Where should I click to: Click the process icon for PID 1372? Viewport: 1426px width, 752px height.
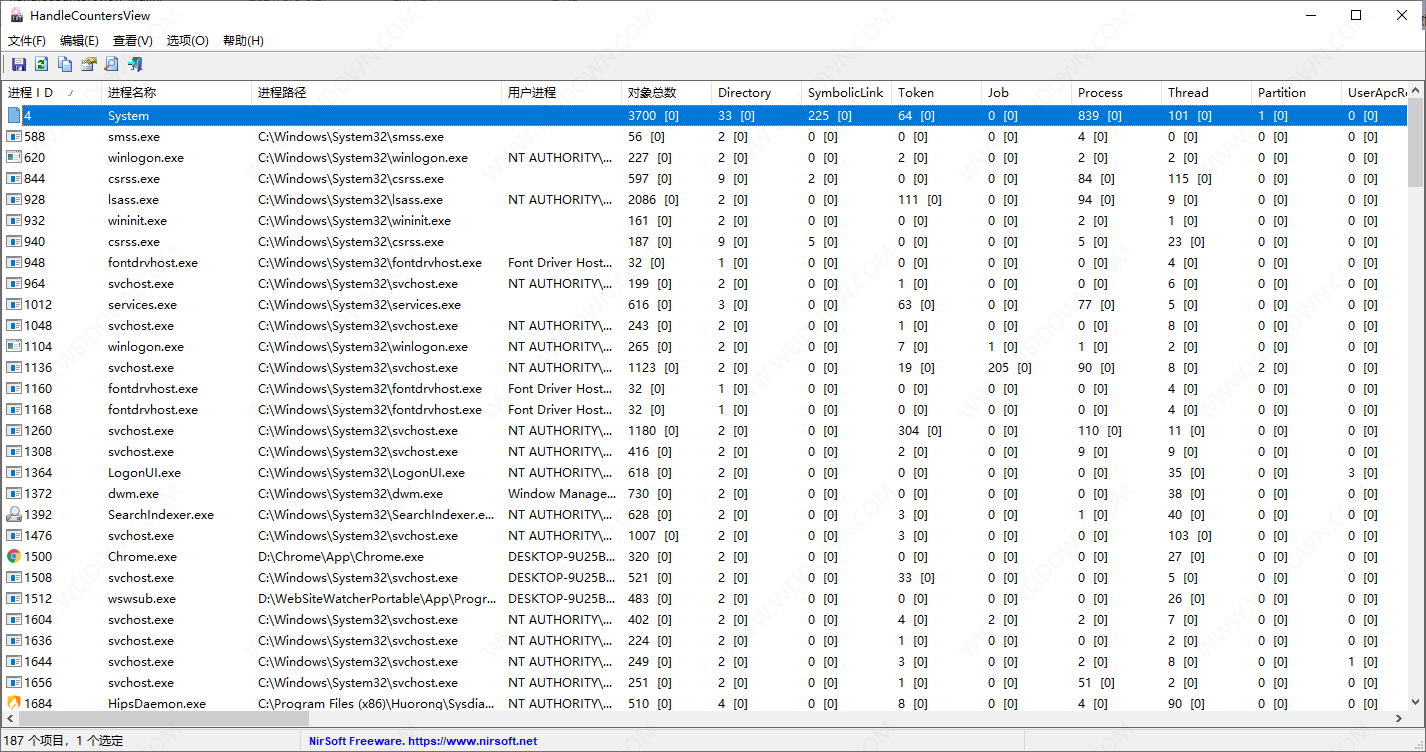pyautogui.click(x=14, y=494)
